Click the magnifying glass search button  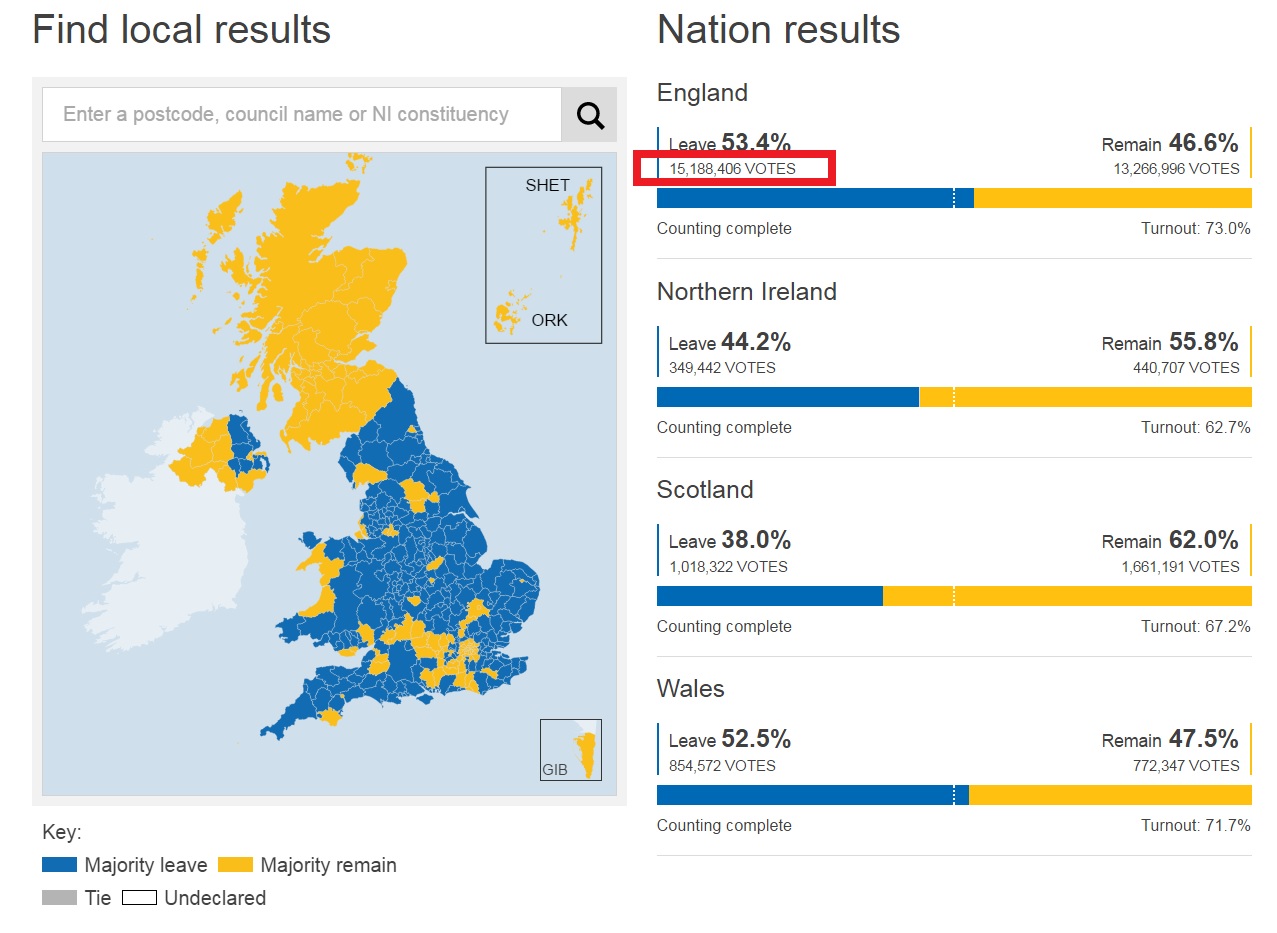(x=589, y=115)
